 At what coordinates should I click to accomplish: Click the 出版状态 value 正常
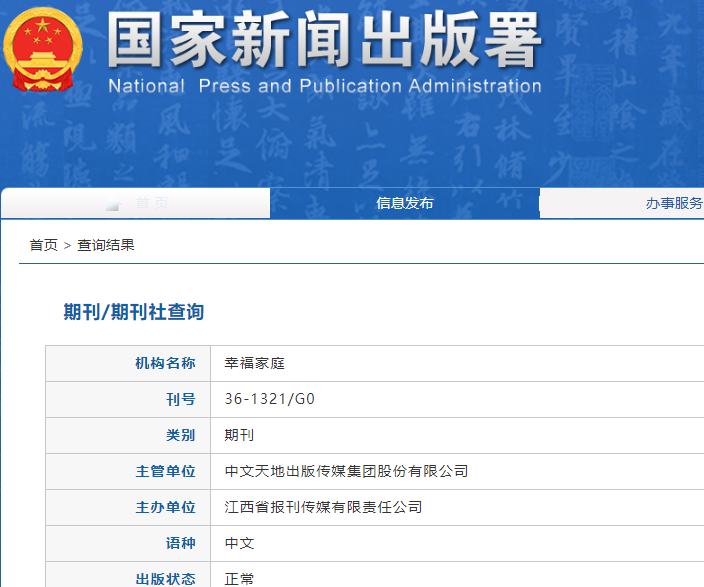tap(240, 578)
